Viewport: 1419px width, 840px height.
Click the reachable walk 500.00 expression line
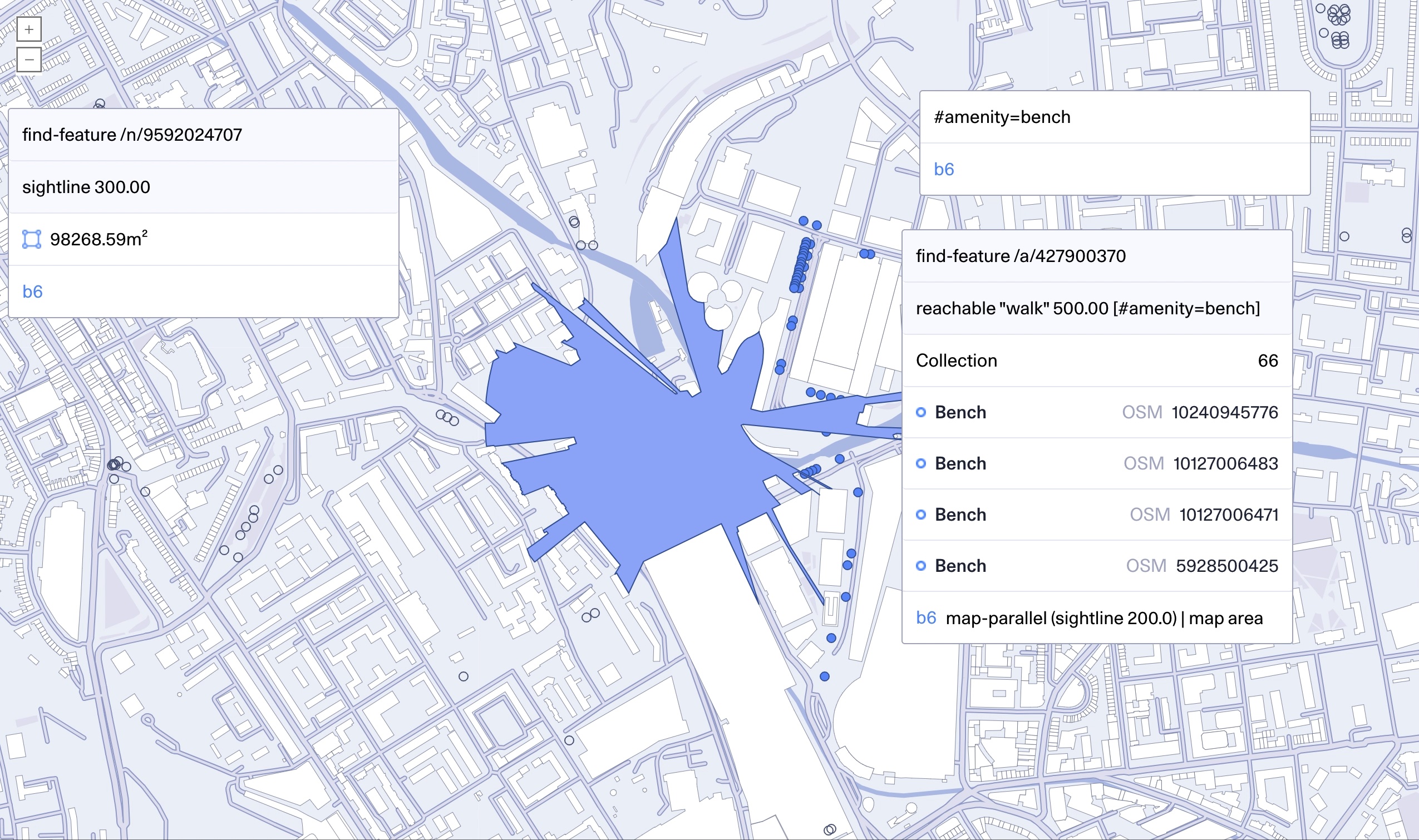tap(1087, 309)
